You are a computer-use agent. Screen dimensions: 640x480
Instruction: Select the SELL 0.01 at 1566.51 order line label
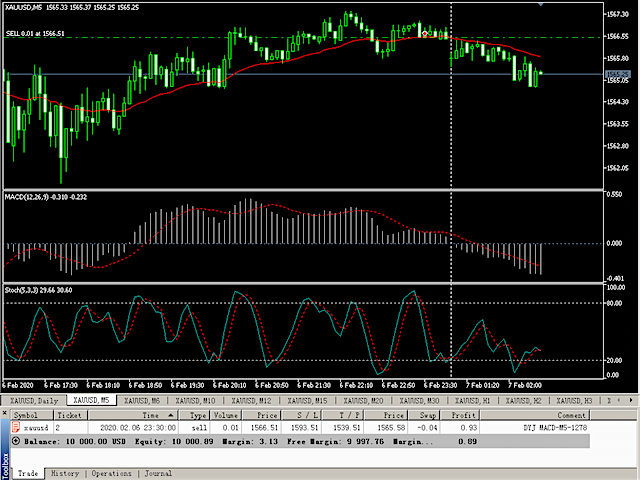point(36,33)
